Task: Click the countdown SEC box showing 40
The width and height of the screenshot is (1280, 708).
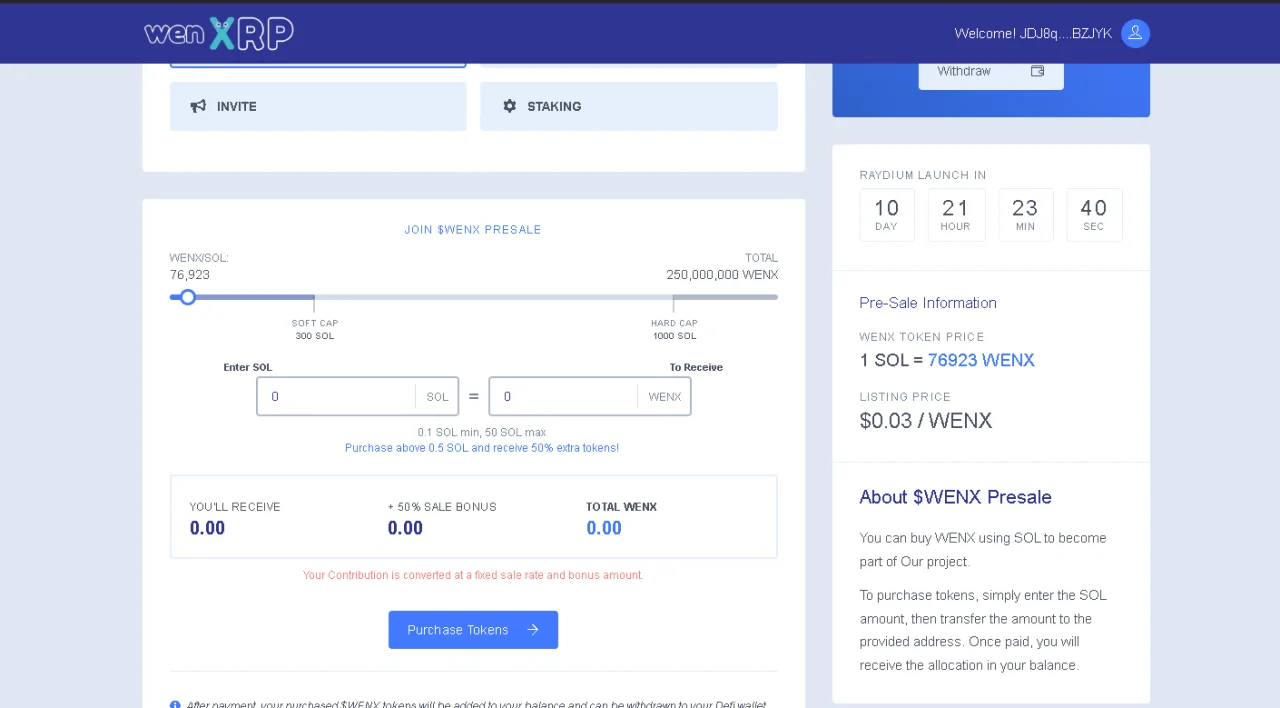Action: pyautogui.click(x=1094, y=214)
